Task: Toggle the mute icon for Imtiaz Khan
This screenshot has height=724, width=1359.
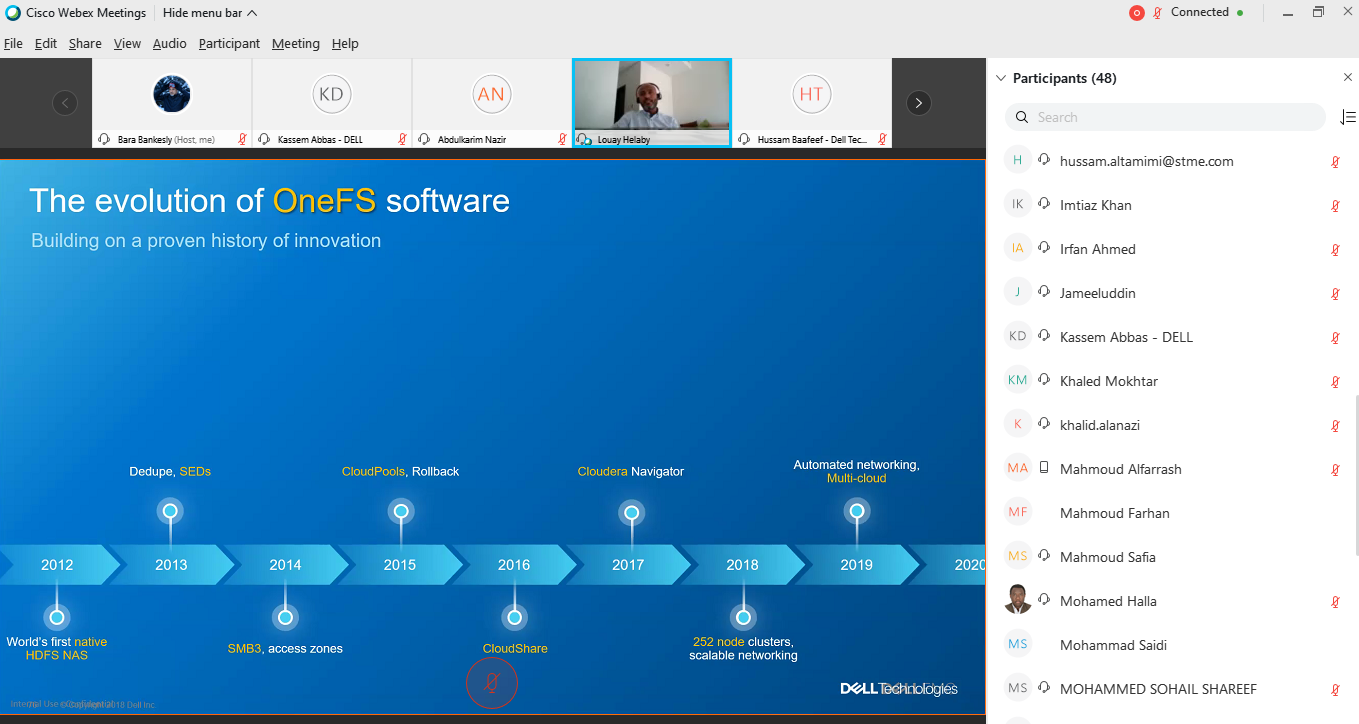Action: point(1335,205)
